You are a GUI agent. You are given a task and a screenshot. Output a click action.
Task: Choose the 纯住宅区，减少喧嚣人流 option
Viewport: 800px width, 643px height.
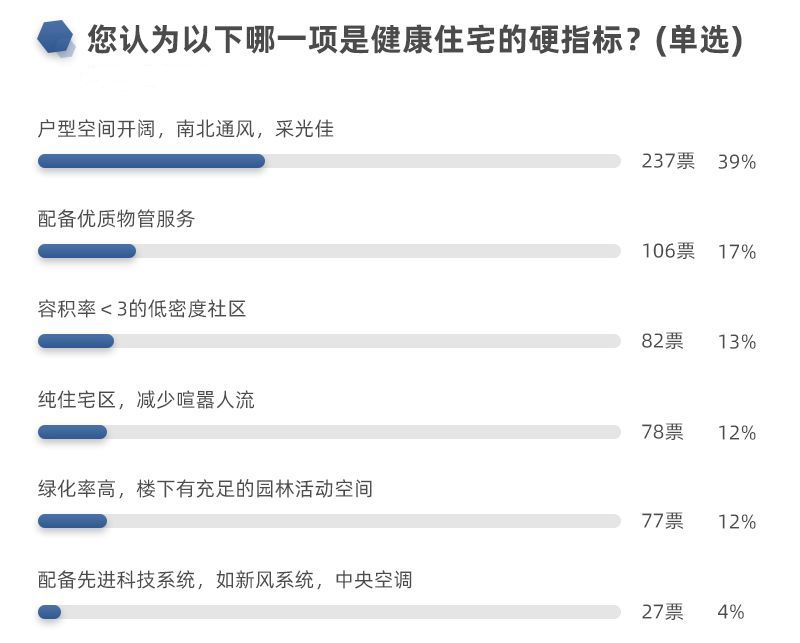[x=146, y=400]
